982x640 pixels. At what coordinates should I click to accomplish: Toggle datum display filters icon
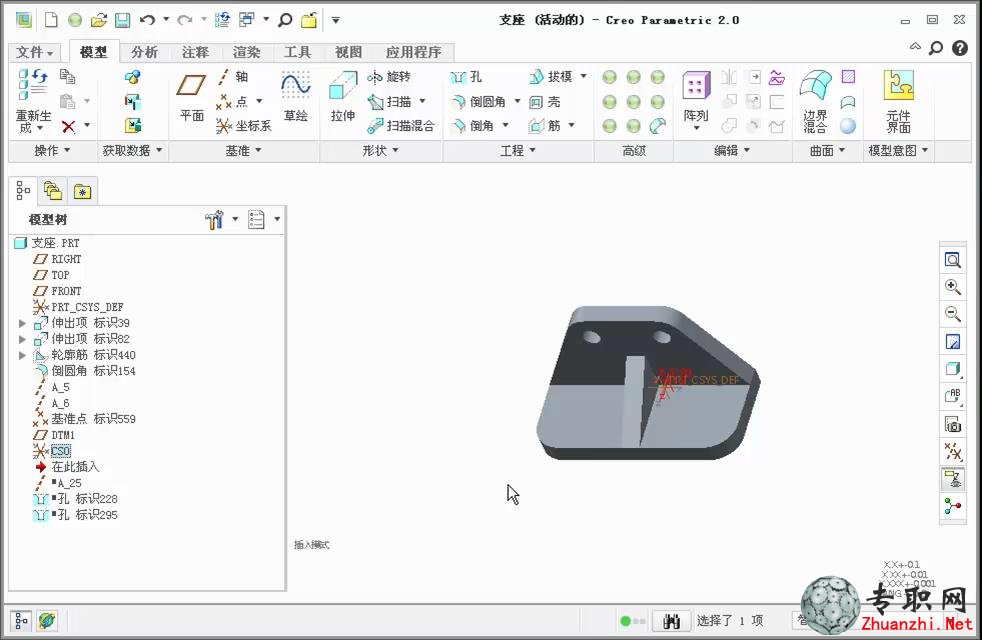(x=953, y=452)
